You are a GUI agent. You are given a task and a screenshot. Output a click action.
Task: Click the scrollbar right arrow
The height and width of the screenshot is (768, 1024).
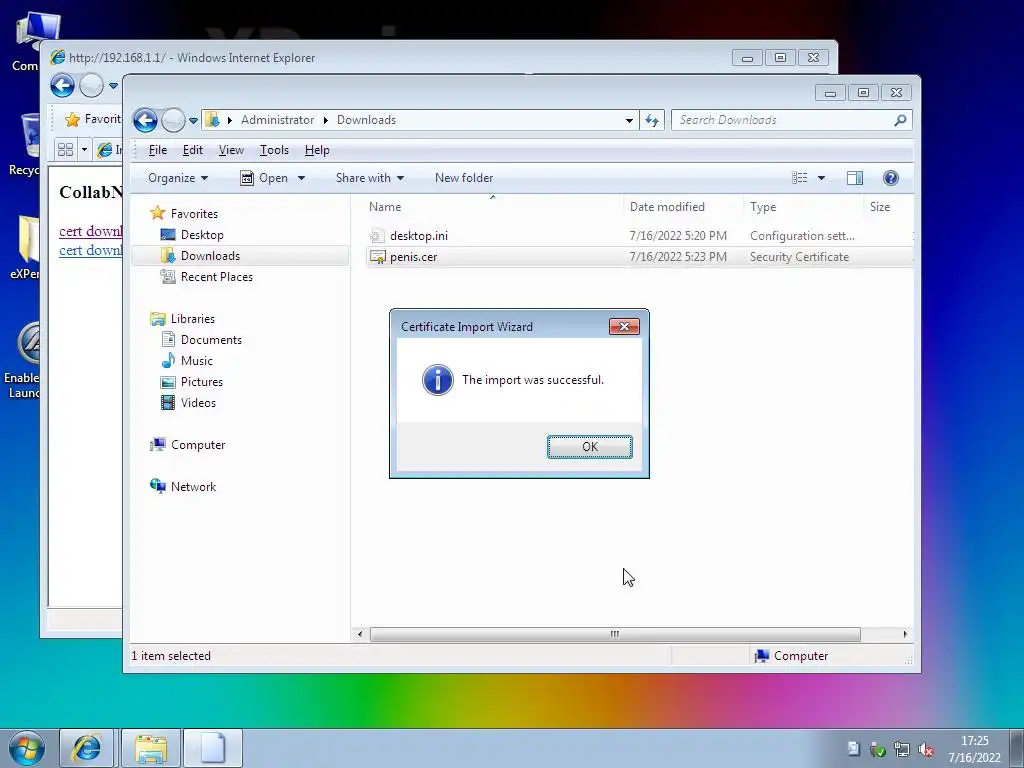pos(905,634)
